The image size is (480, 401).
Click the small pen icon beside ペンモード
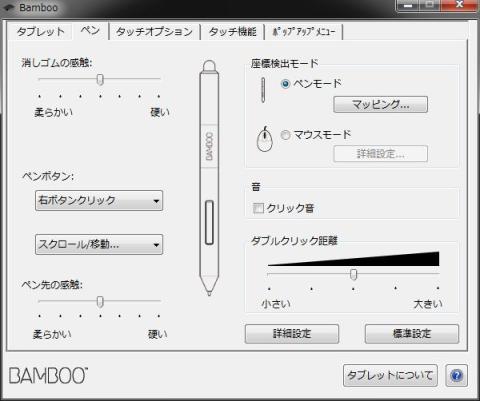pos(263,90)
